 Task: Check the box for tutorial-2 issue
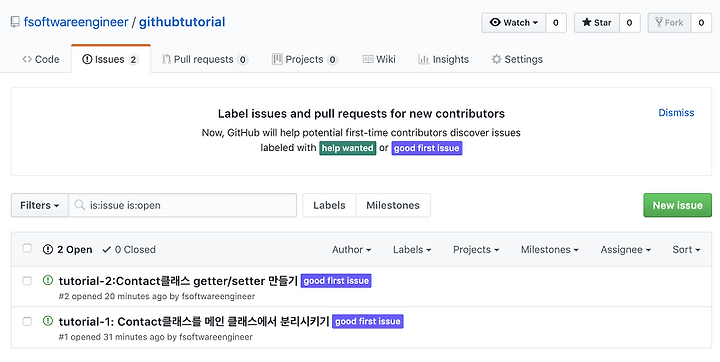click(27, 281)
